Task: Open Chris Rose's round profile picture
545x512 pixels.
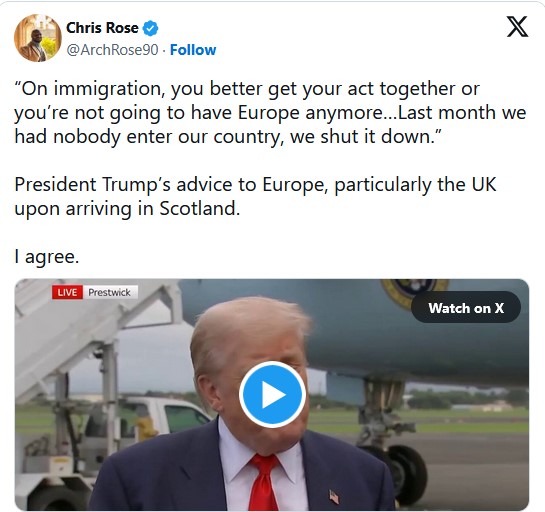Action: [x=38, y=38]
